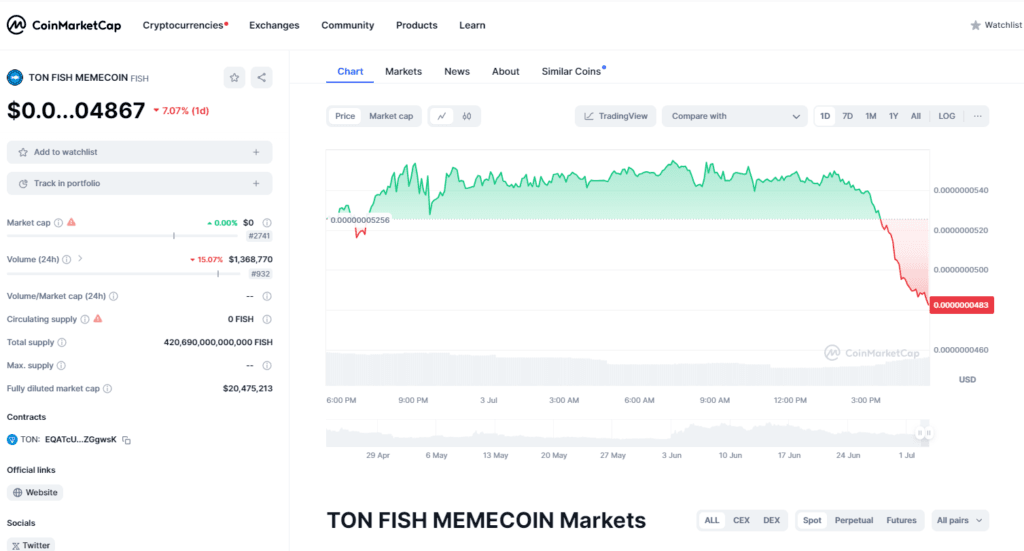Click Track in portfolio button

pyautogui.click(x=140, y=183)
